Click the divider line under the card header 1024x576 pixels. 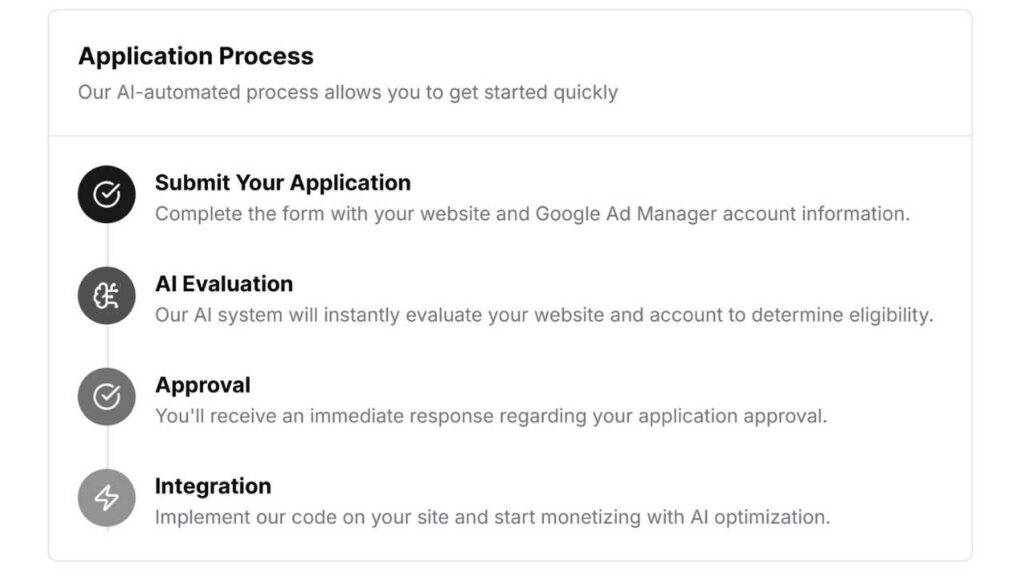[510, 136]
